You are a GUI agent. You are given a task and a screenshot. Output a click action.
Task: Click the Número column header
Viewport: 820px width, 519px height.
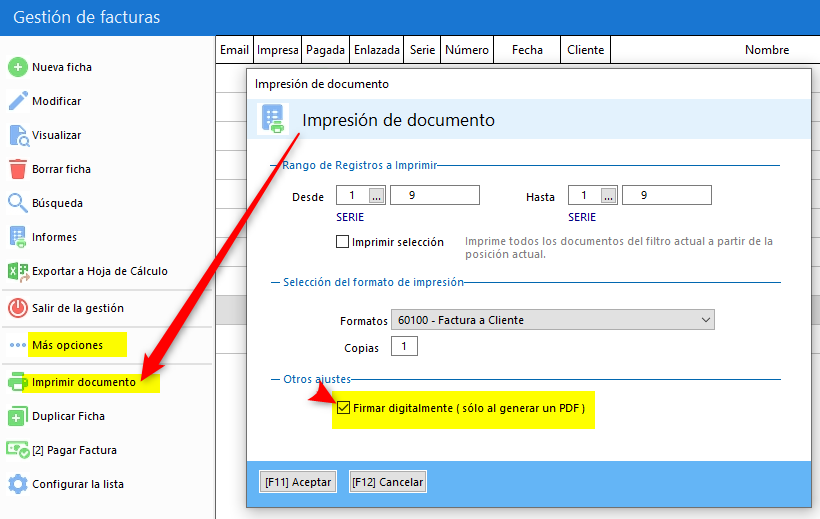click(467, 50)
